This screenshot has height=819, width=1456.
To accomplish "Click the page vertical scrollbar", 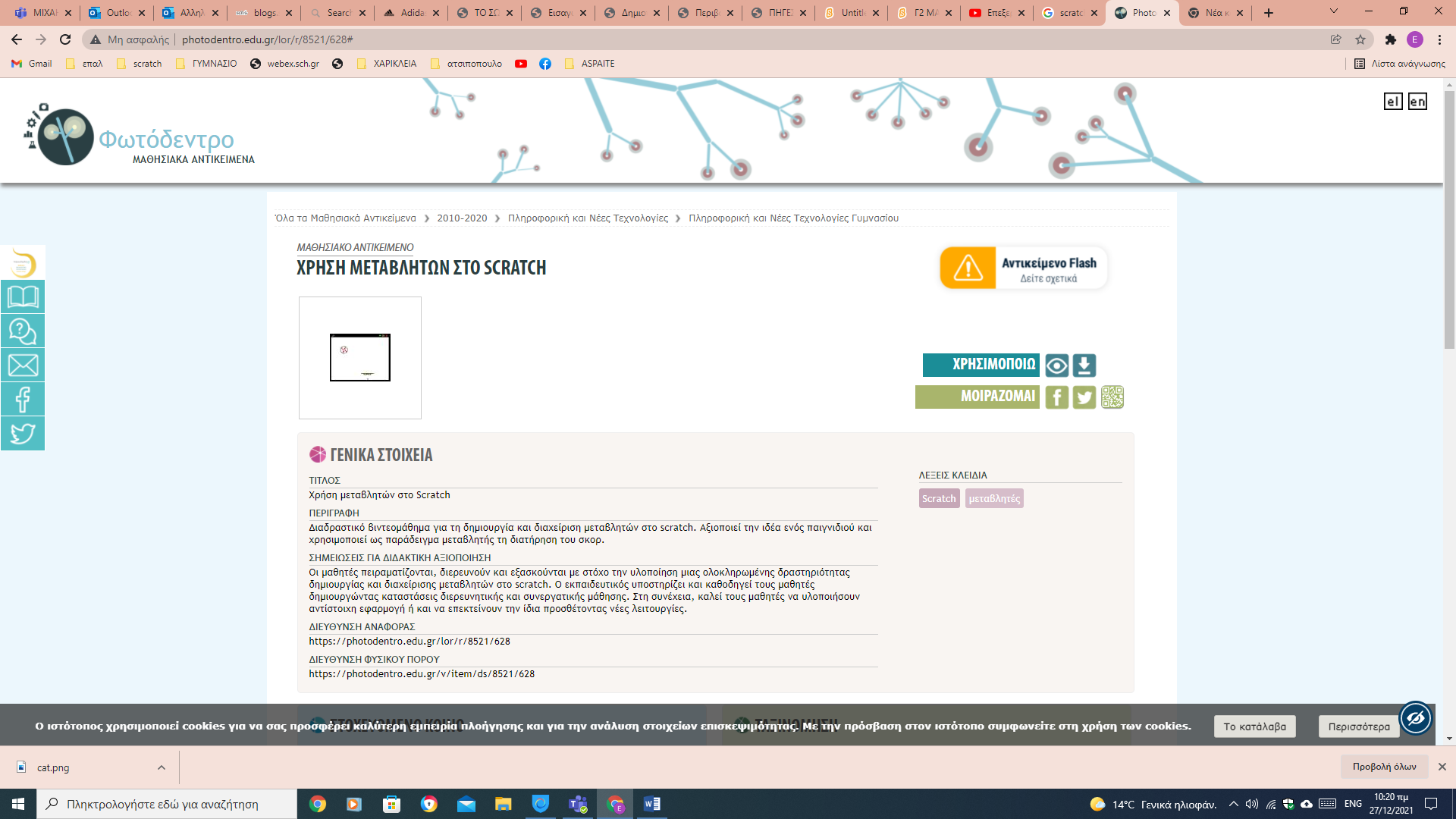I will click(1449, 220).
